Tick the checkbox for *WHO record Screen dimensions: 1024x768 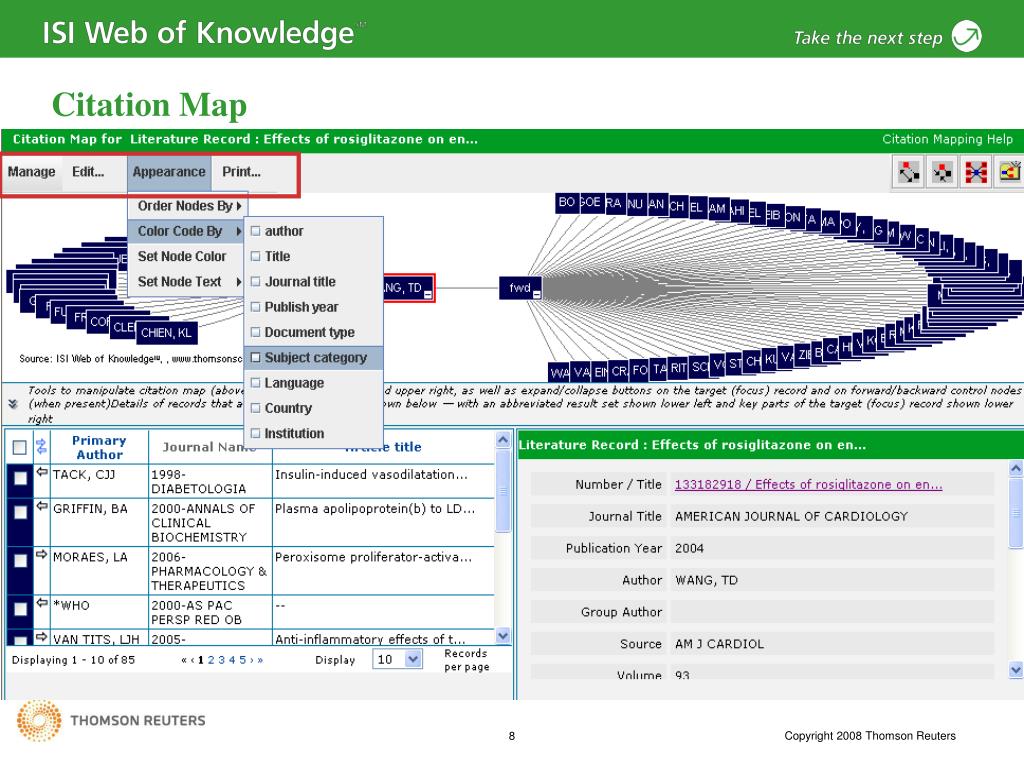[x=20, y=609]
